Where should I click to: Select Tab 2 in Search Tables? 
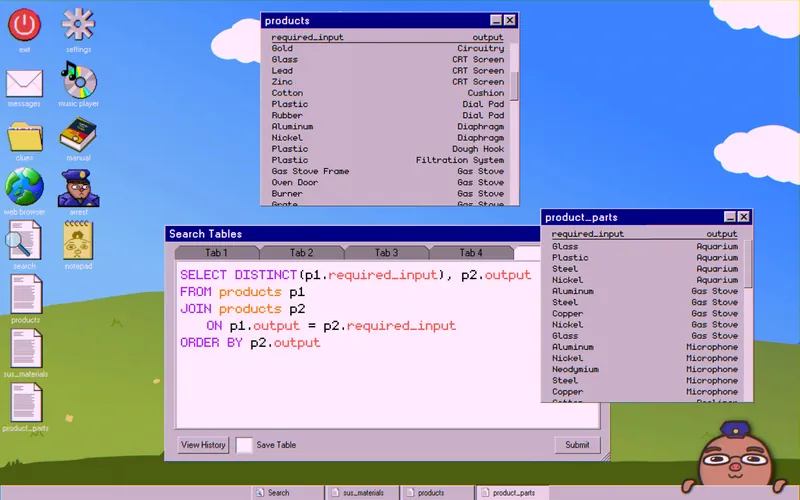point(302,253)
